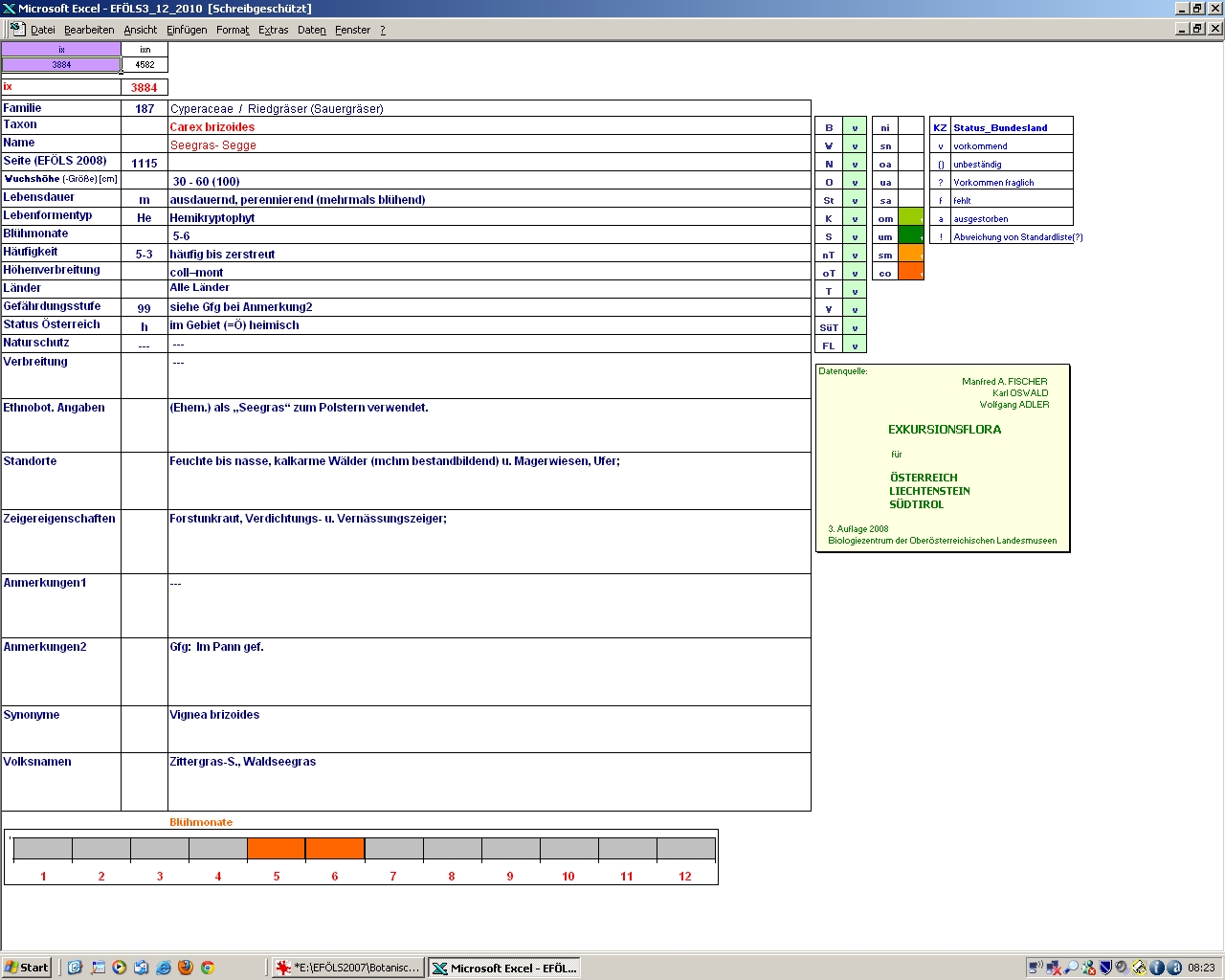Click the red ix value 3884
This screenshot has width=1225, height=980.
tap(145, 87)
